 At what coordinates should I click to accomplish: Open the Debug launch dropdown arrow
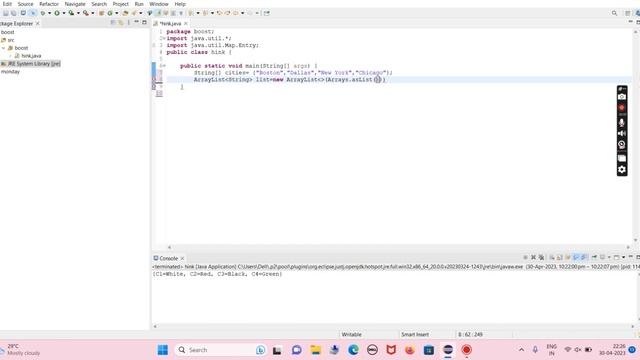(x=49, y=13)
